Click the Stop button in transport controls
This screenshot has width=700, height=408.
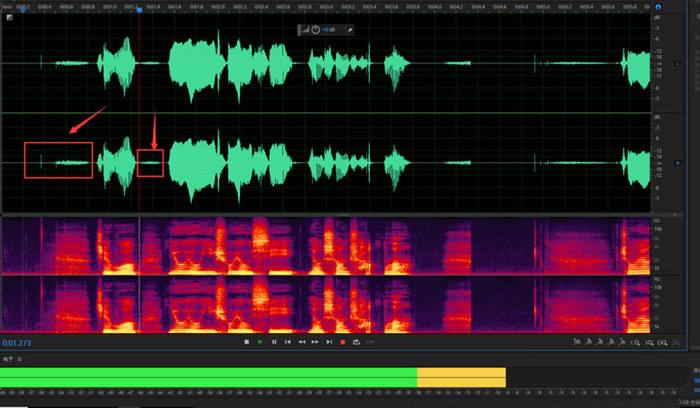(246, 342)
